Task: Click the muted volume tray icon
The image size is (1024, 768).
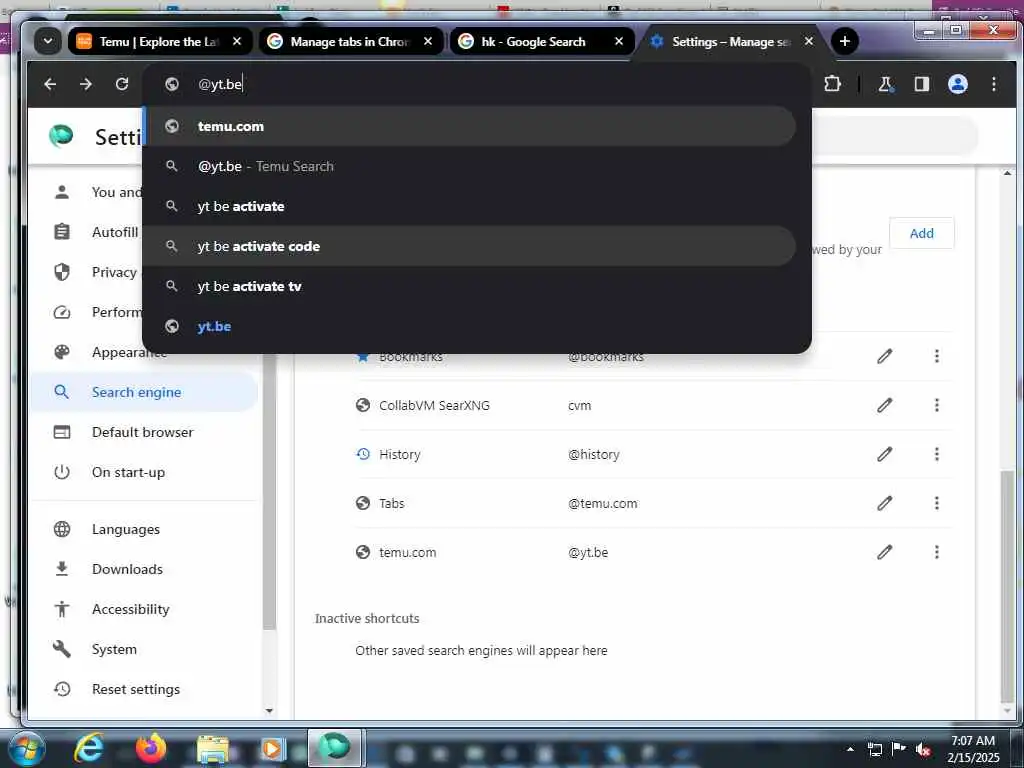Action: (923, 750)
